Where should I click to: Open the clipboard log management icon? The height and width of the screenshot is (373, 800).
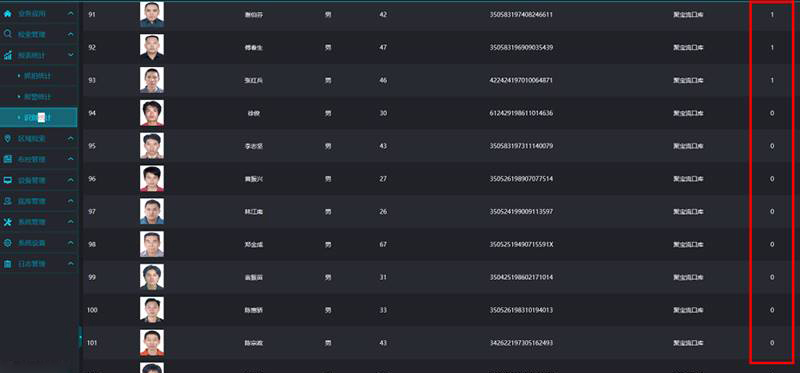[x=8, y=264]
